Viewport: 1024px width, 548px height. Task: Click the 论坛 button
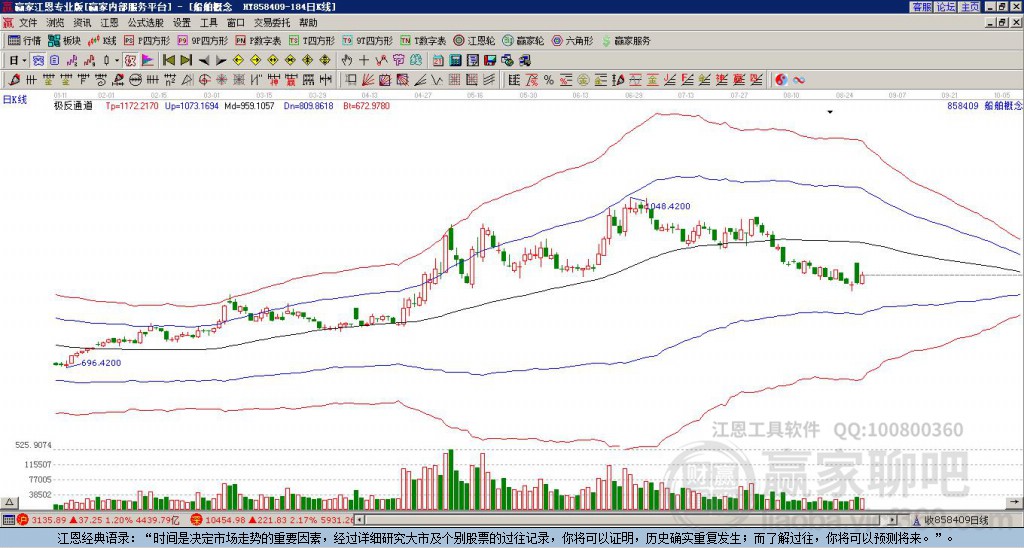[946, 7]
